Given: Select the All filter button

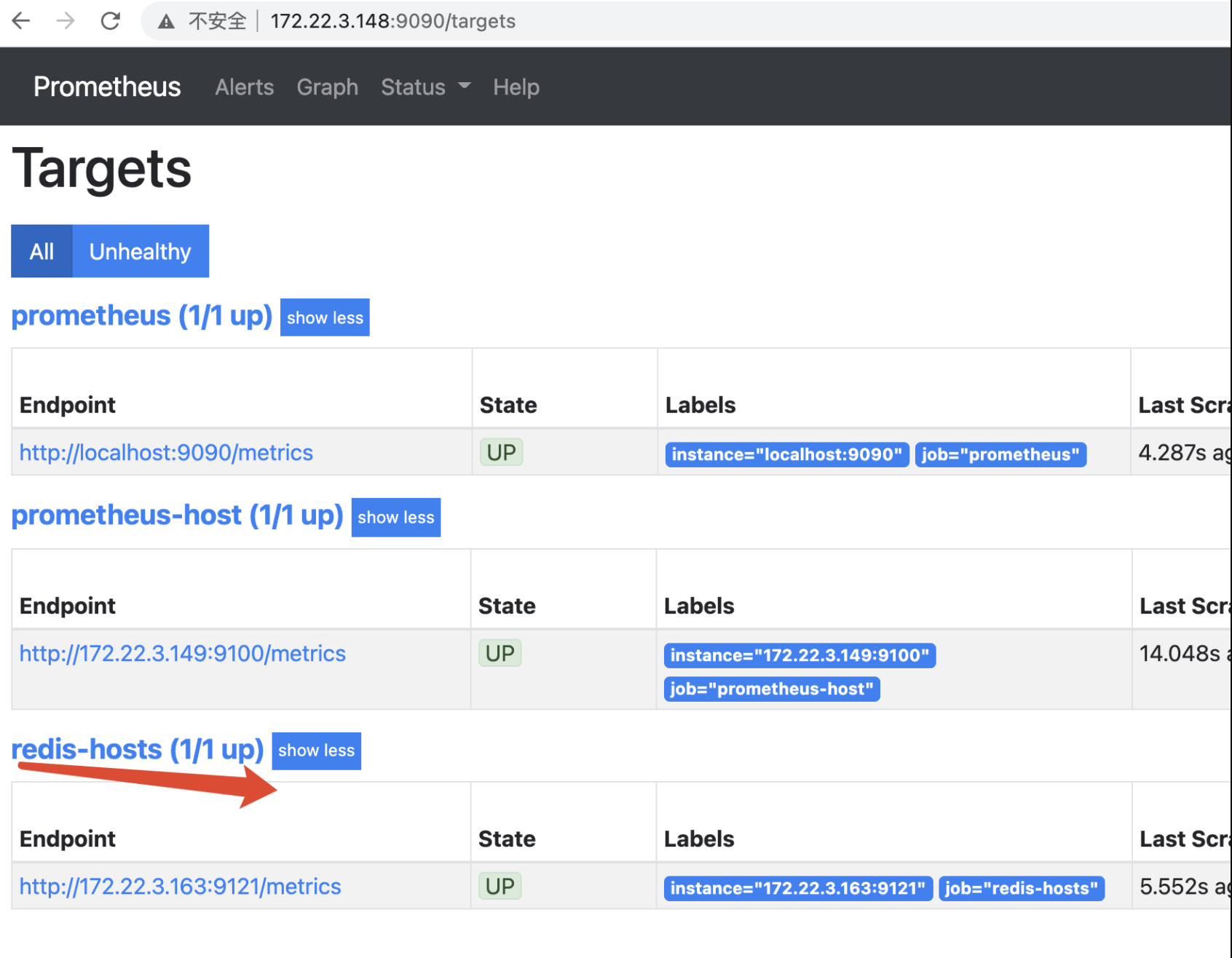Looking at the screenshot, I should [x=42, y=251].
